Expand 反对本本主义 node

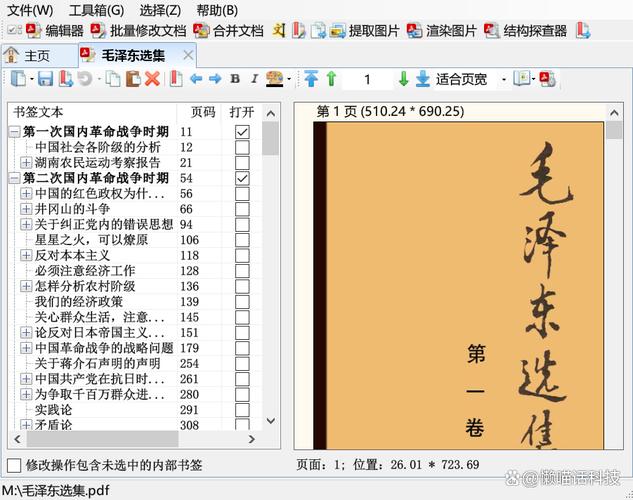(26, 255)
